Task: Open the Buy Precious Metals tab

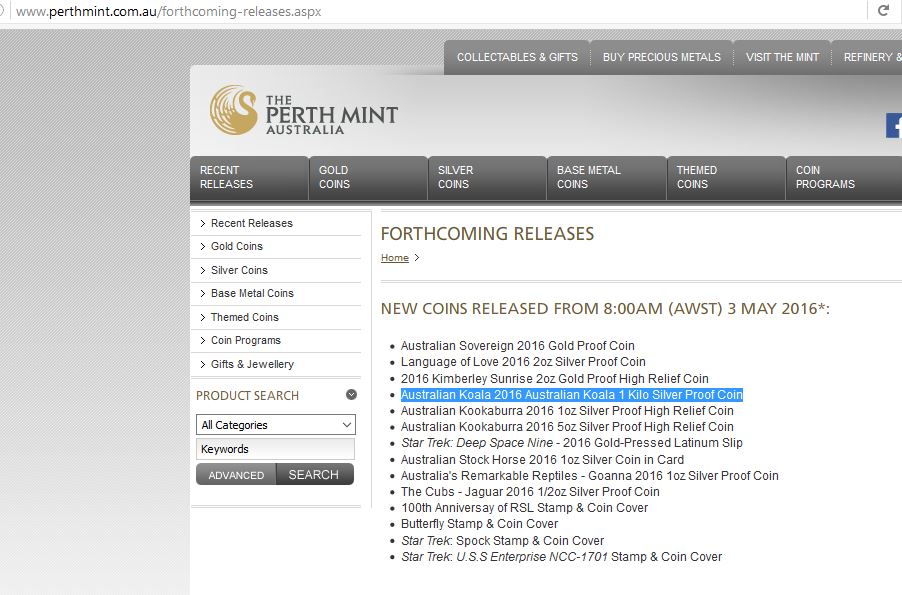Action: 661,57
